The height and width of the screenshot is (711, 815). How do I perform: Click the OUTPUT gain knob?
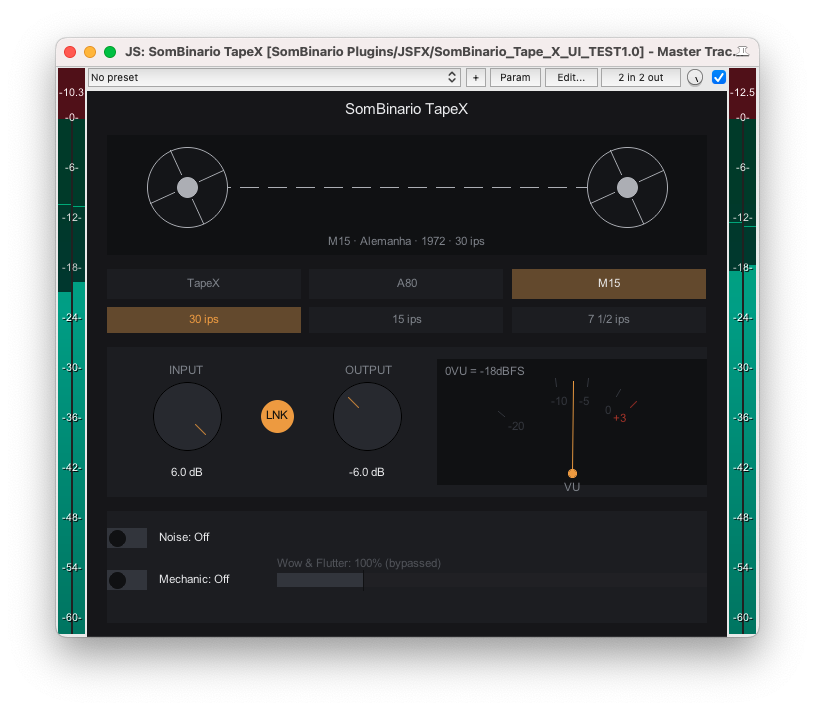367,416
